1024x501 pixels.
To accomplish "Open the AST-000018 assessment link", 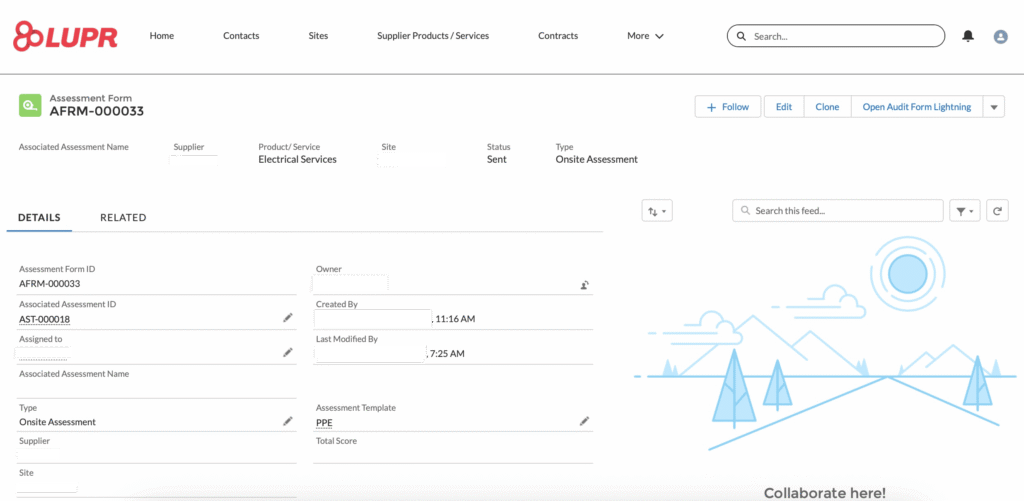I will [x=44, y=320].
